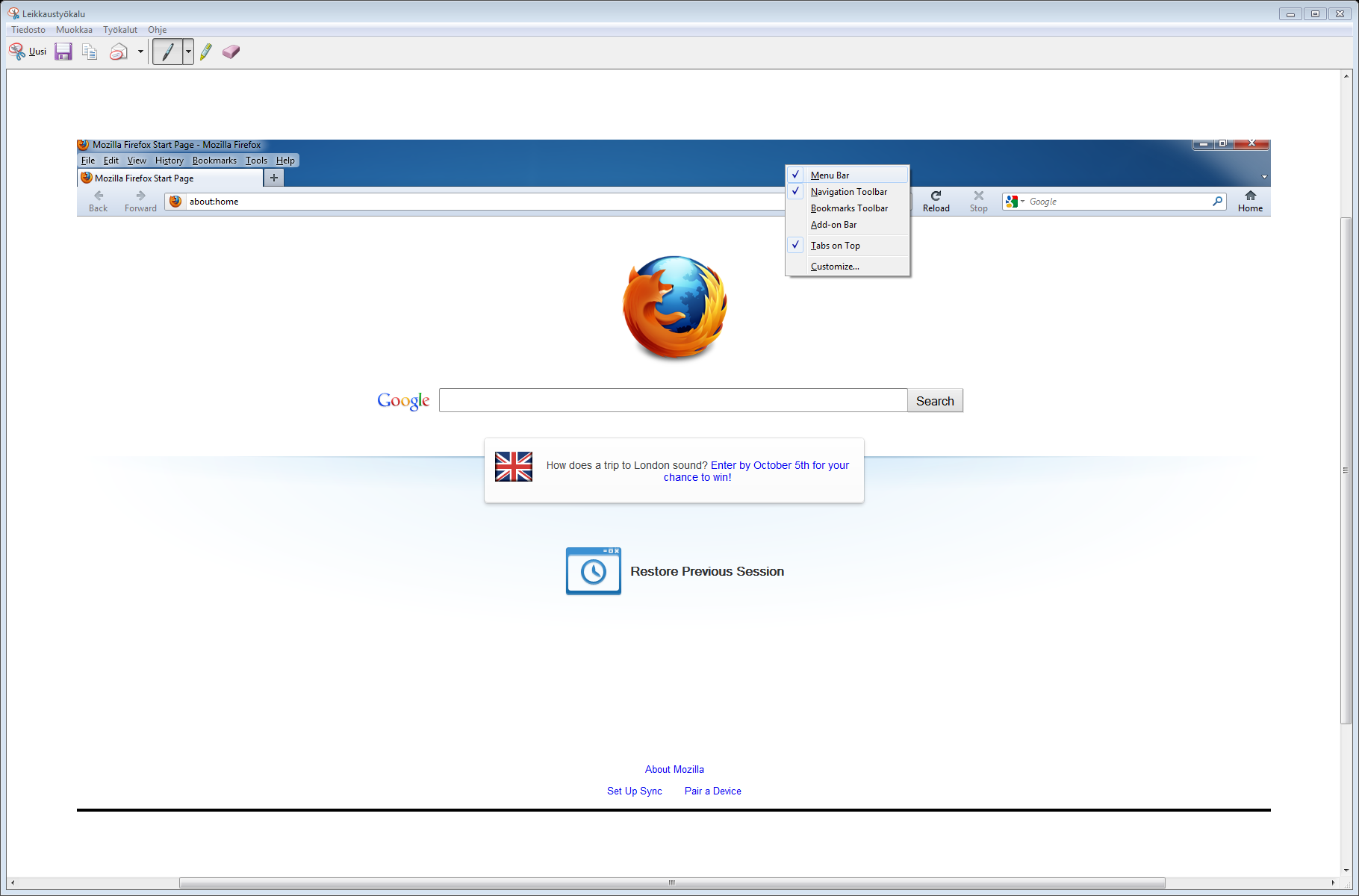1359x896 pixels.
Task: Open Firefox File menu
Action: (88, 161)
